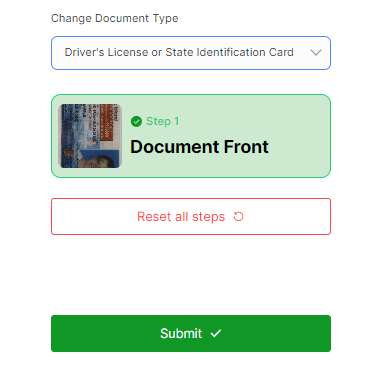369x368 pixels.
Task: Click the Submit text label
Action: coord(181,333)
